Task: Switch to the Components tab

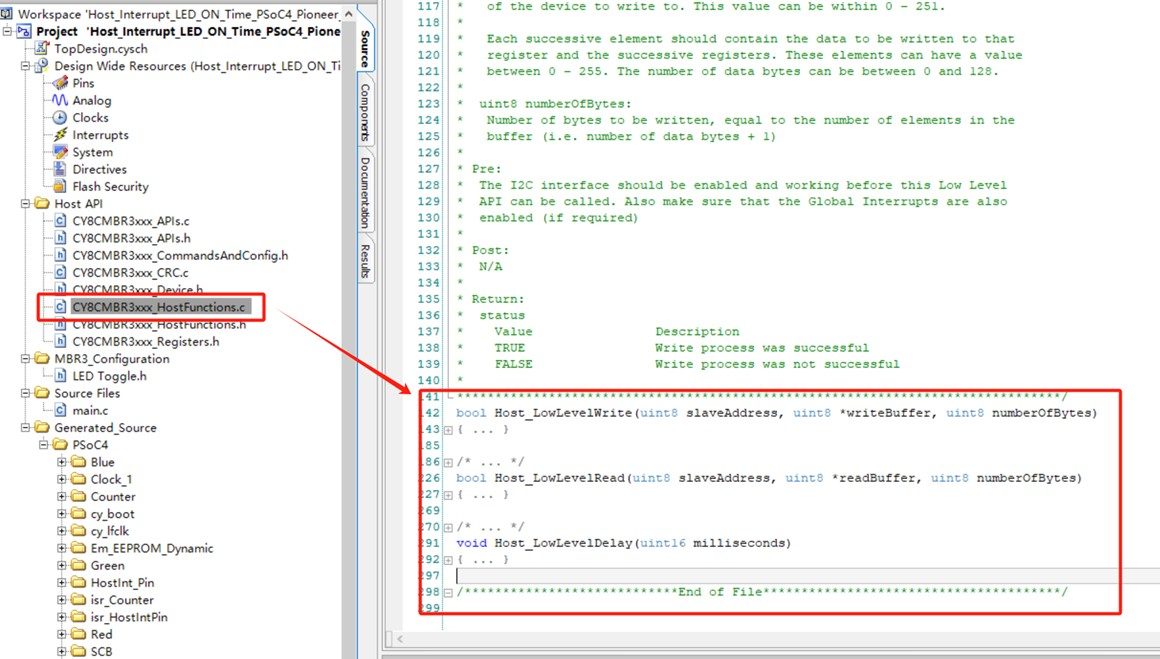Action: pyautogui.click(x=365, y=112)
